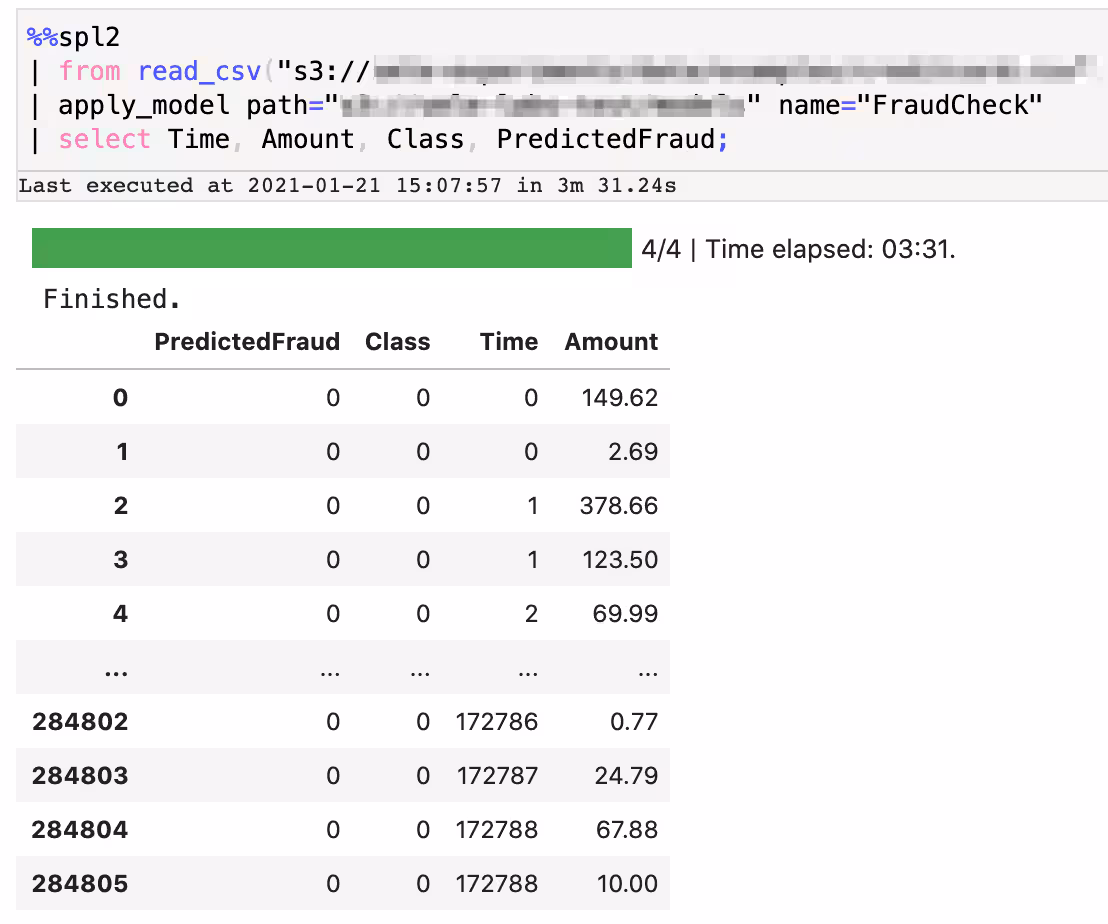Click the bold ellipsis row index

click(116, 669)
